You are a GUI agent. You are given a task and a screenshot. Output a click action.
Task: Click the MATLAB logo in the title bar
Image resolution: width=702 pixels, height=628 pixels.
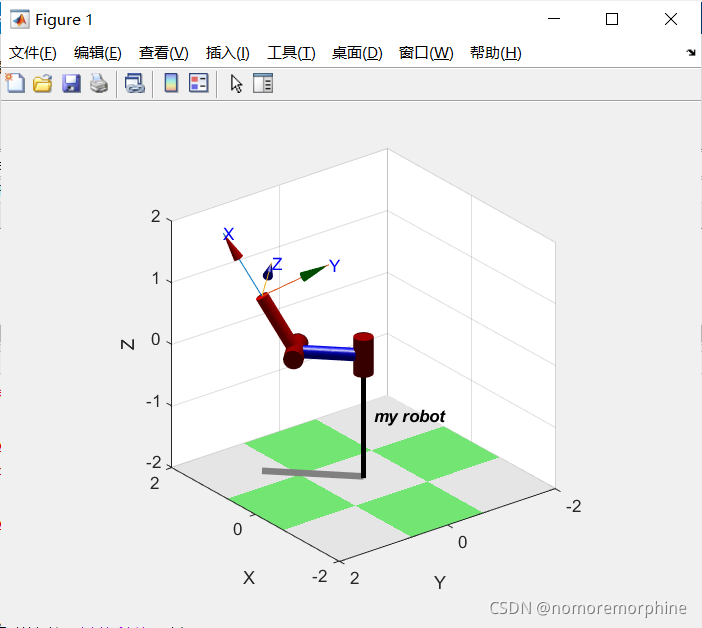coord(19,19)
